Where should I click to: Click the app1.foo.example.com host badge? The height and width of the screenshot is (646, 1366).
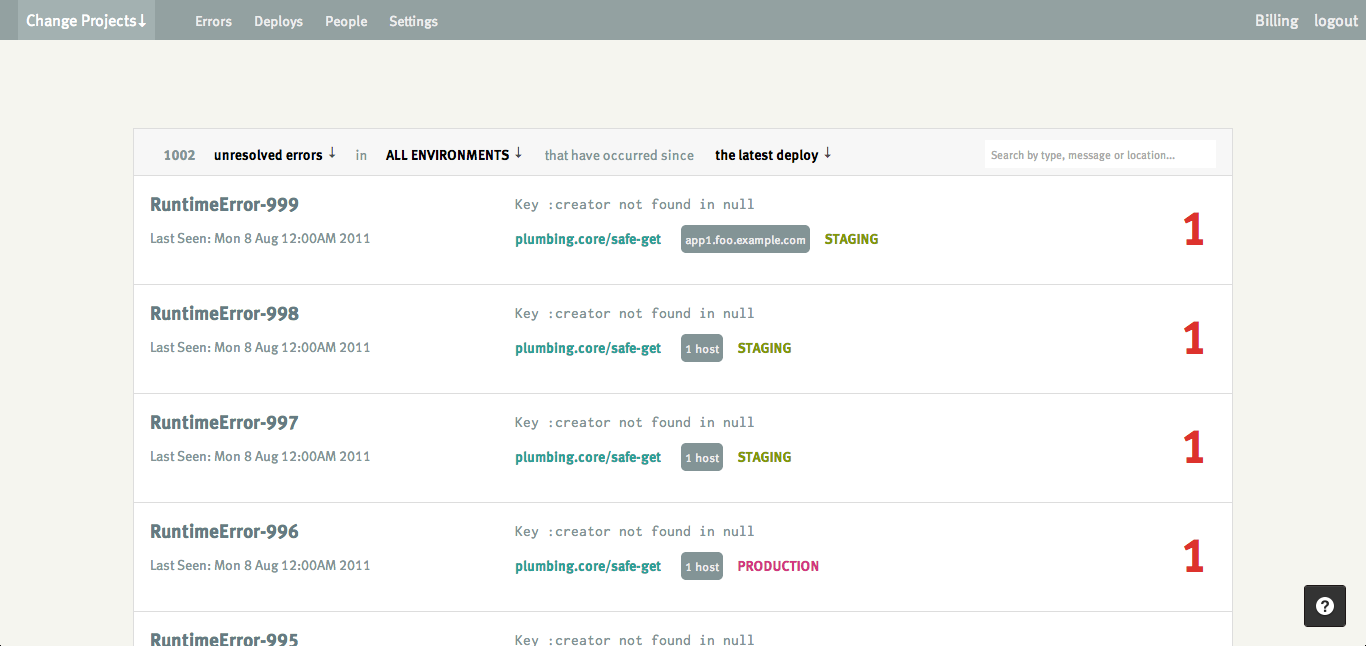tap(745, 240)
